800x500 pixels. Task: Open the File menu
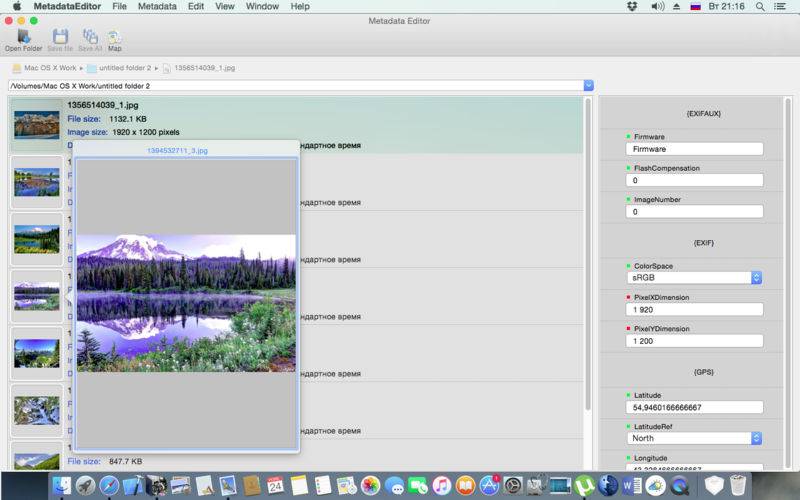[119, 7]
